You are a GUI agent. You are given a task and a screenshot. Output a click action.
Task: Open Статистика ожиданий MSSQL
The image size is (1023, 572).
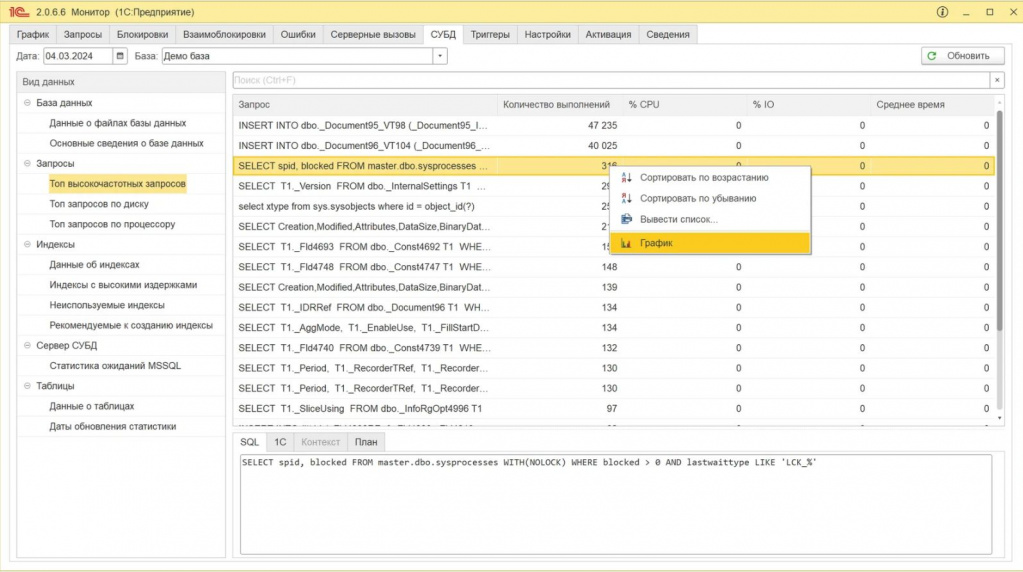(115, 365)
